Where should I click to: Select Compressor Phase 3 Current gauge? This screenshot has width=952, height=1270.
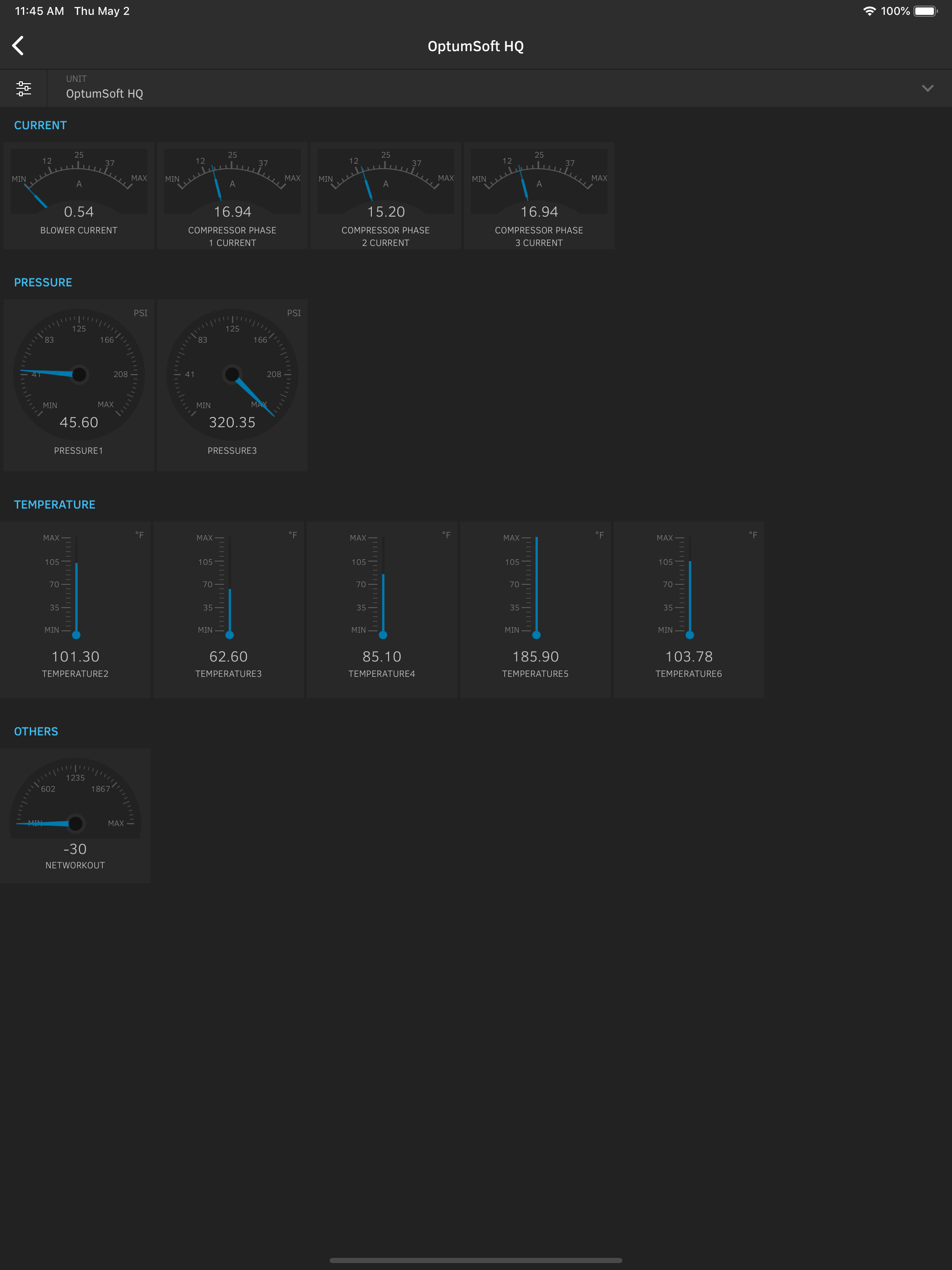click(539, 196)
